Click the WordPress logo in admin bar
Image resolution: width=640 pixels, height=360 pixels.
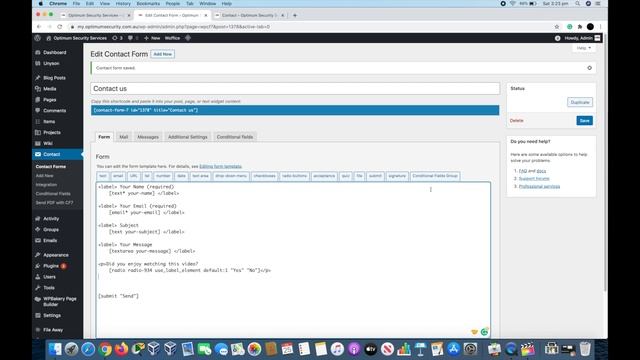(x=38, y=38)
